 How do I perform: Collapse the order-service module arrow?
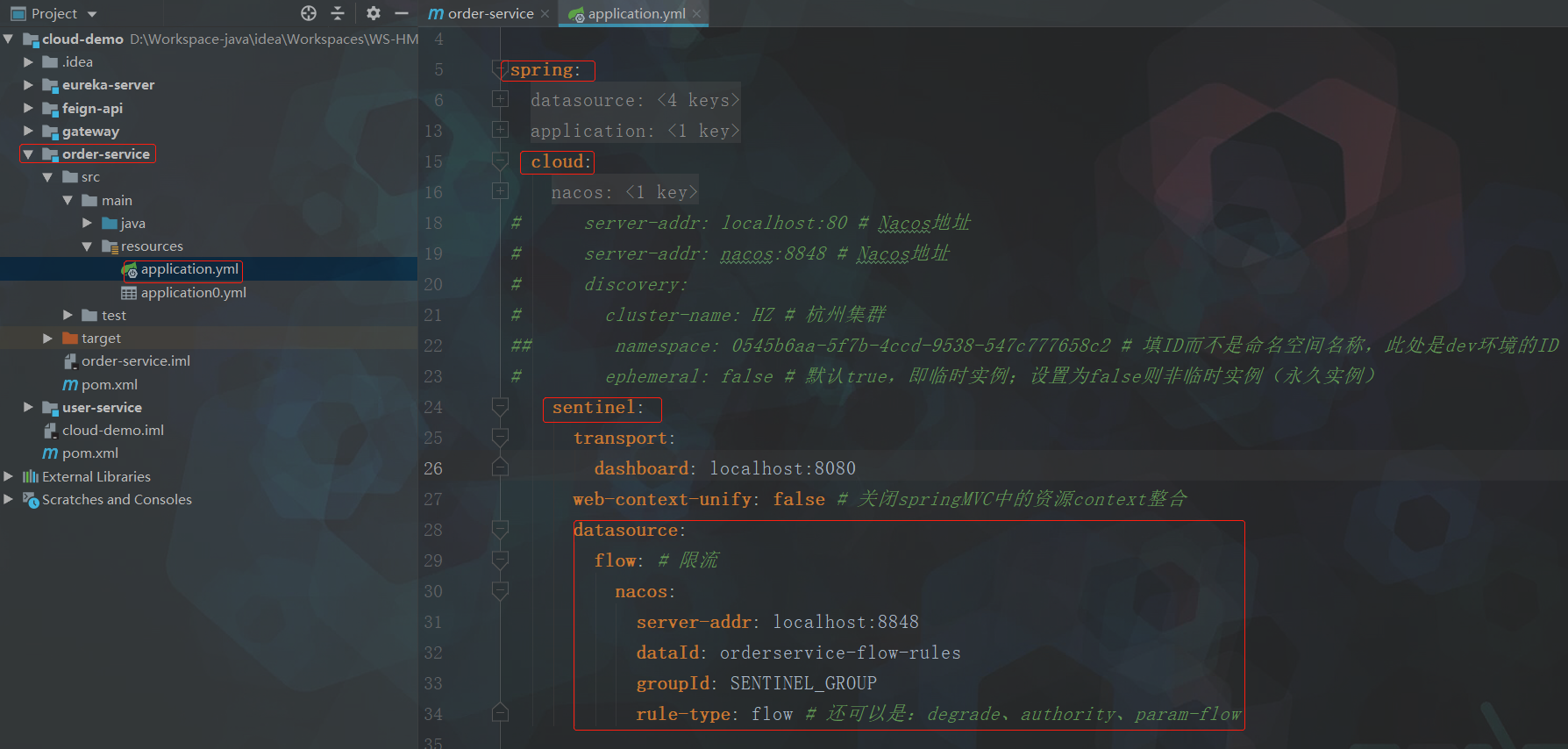28,154
